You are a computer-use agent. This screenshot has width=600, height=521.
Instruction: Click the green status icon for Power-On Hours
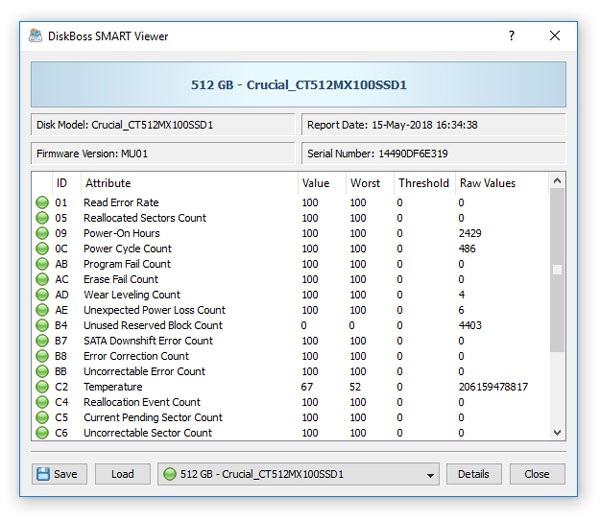pos(42,233)
